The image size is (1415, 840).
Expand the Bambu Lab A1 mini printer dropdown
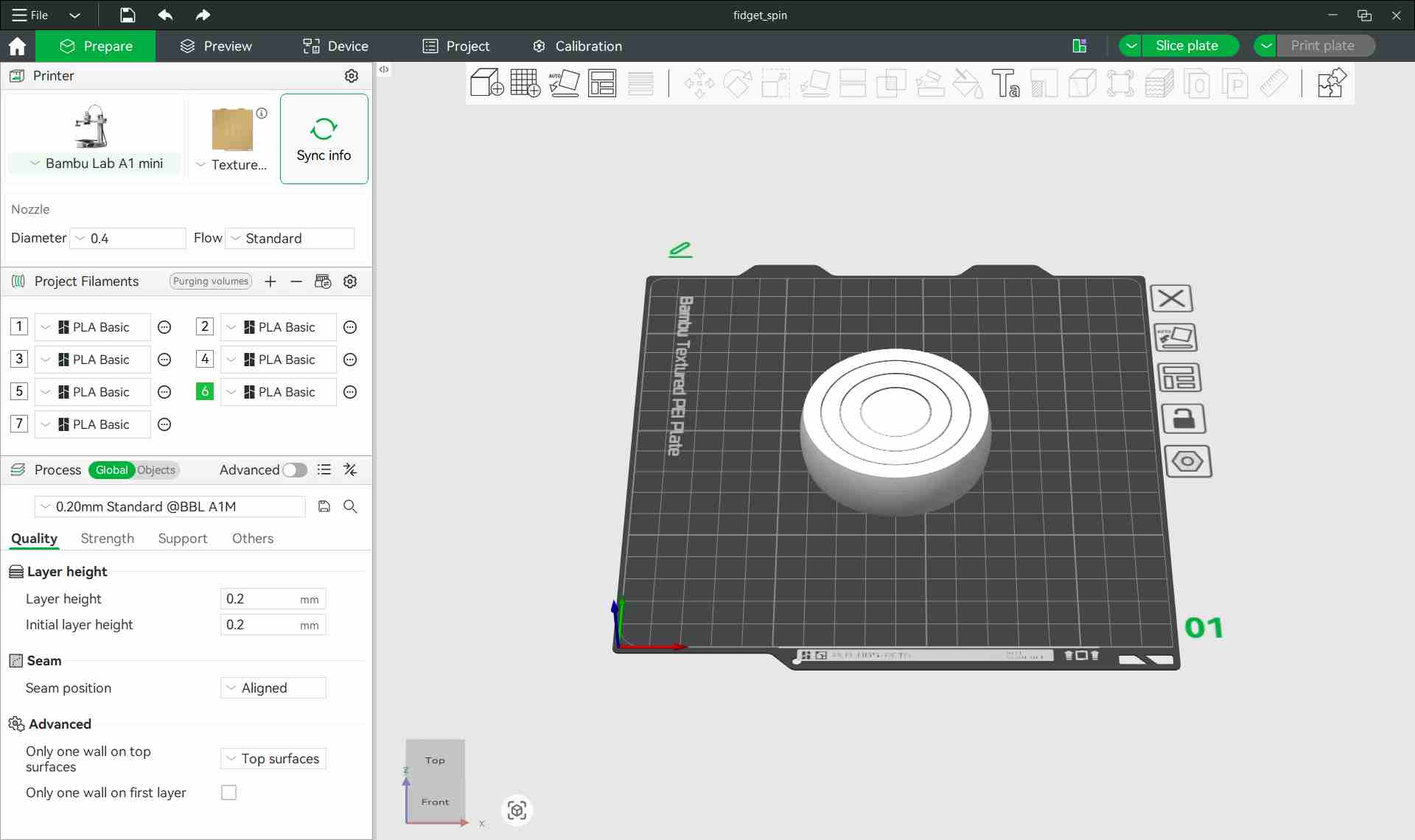tap(33, 163)
